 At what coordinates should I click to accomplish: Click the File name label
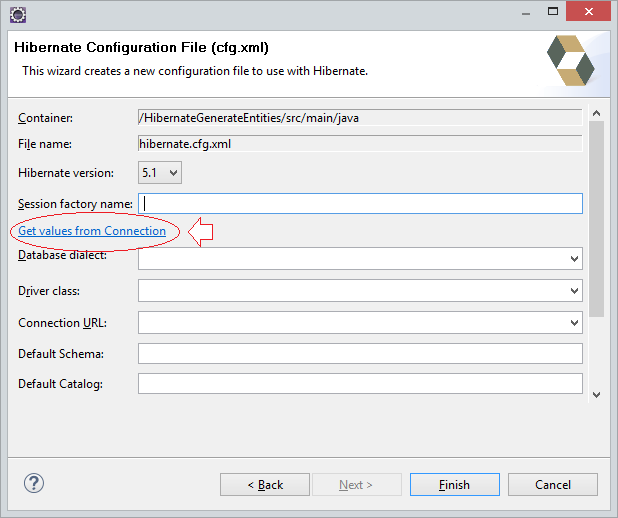click(45, 144)
